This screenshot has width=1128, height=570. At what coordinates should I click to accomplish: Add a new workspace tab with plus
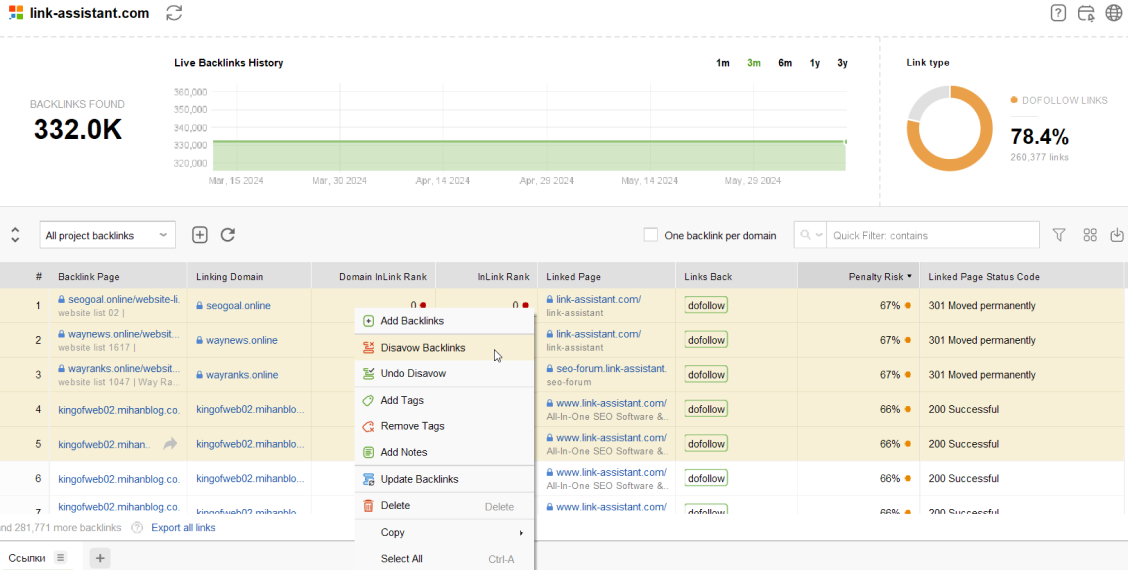point(100,558)
